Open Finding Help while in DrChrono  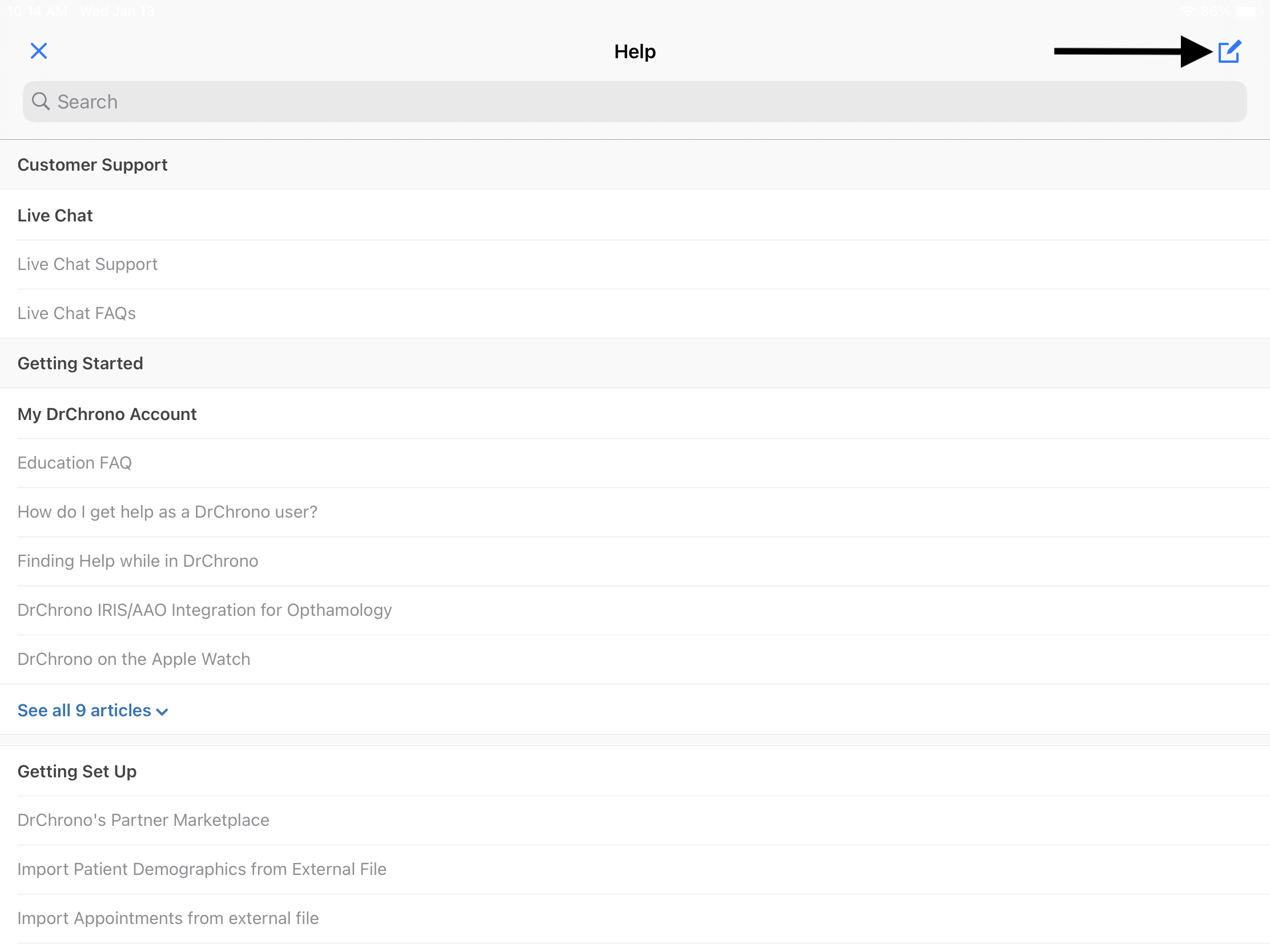634,561
